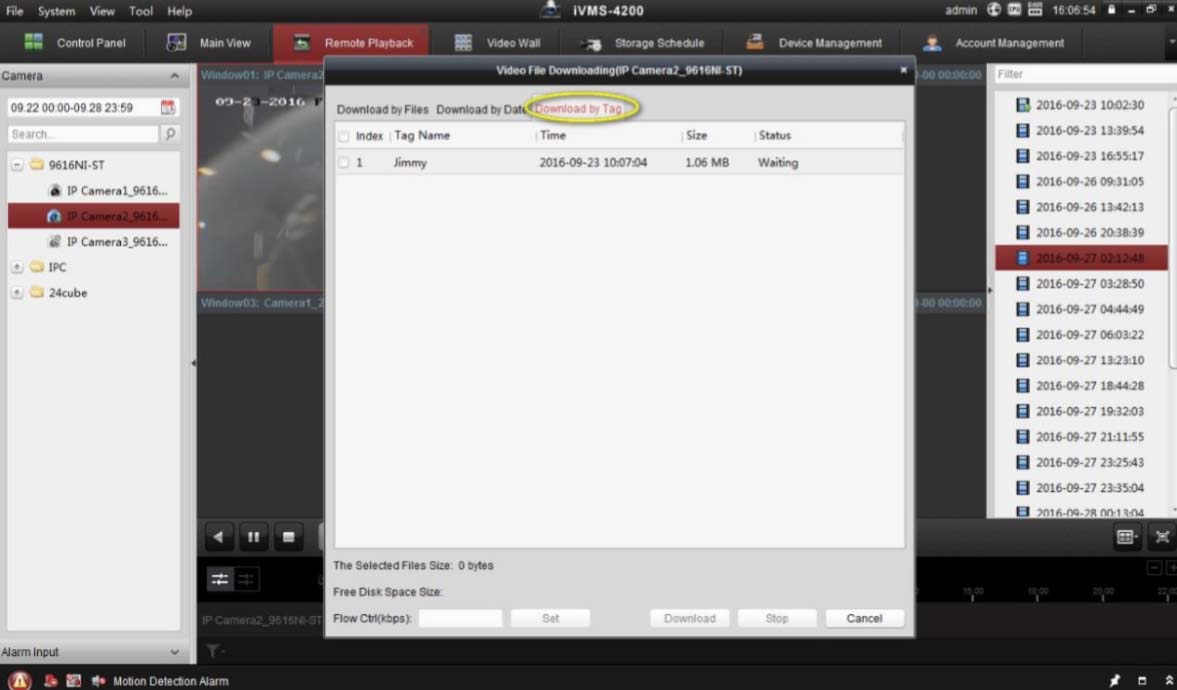Viewport: 1177px width, 690px height.
Task: Click the Filter field in file list
Action: 1085,74
